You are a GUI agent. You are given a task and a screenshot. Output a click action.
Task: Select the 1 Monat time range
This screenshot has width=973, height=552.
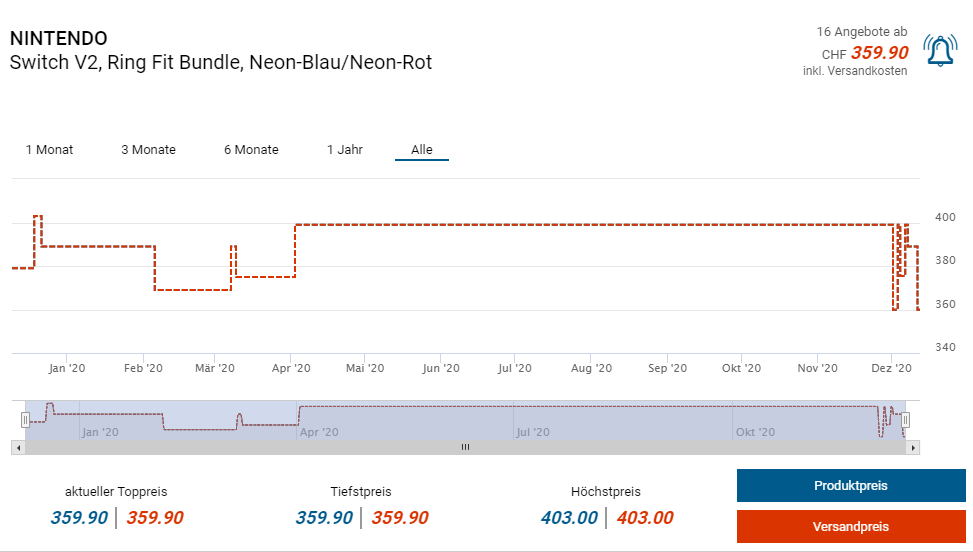point(49,150)
